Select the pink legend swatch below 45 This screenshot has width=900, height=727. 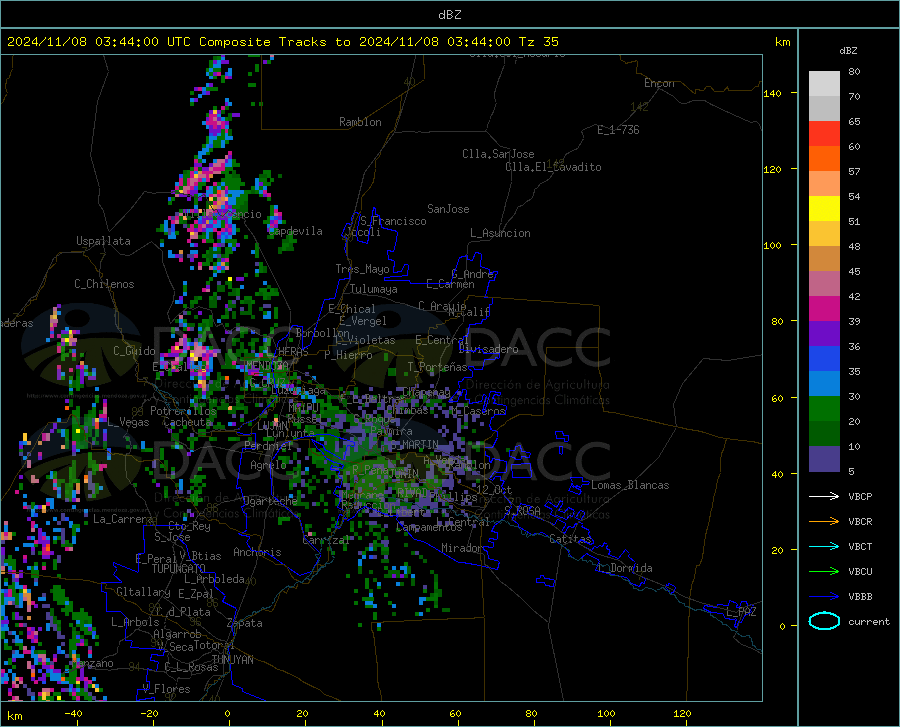tap(824, 284)
